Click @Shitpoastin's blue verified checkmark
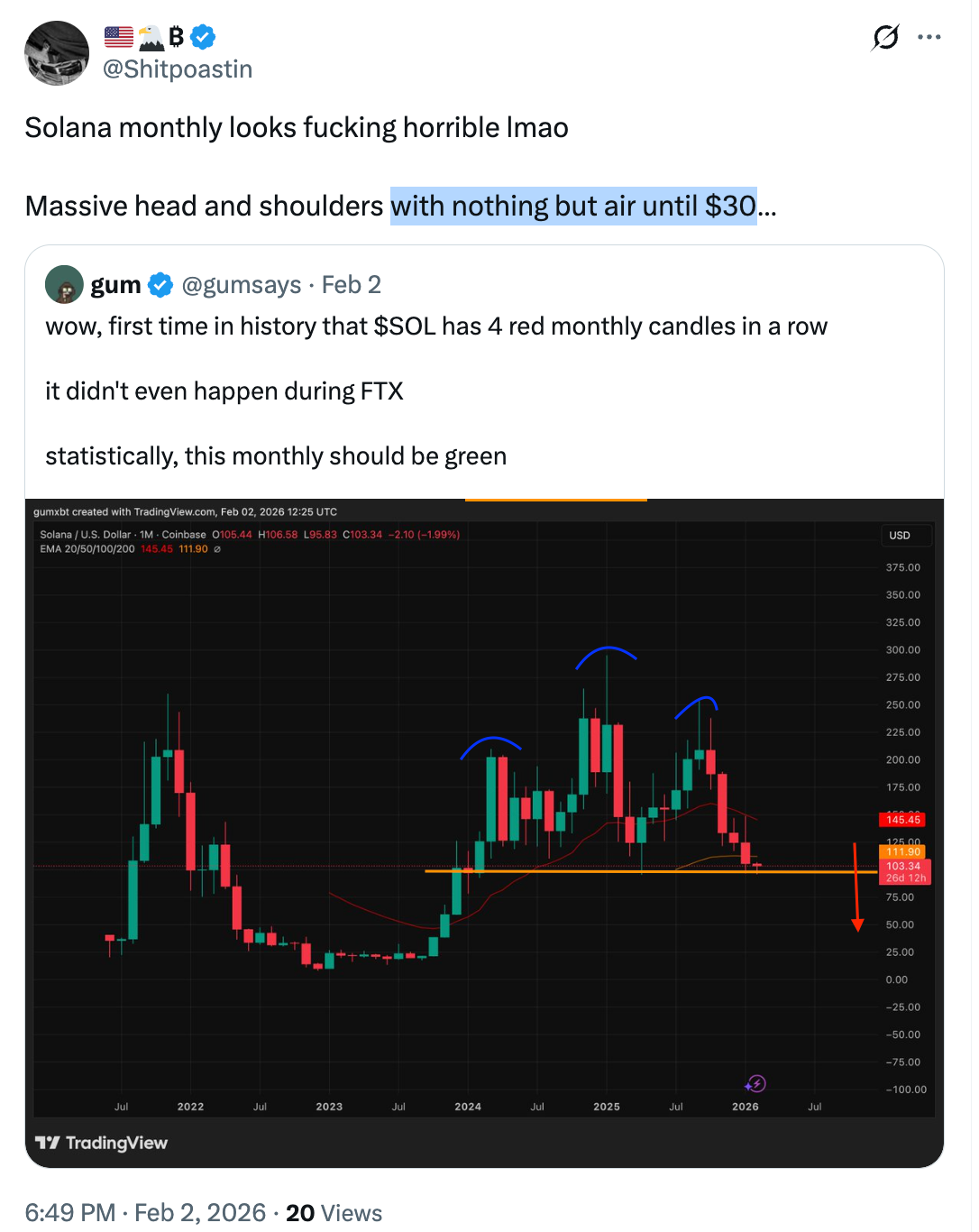 pos(201,37)
